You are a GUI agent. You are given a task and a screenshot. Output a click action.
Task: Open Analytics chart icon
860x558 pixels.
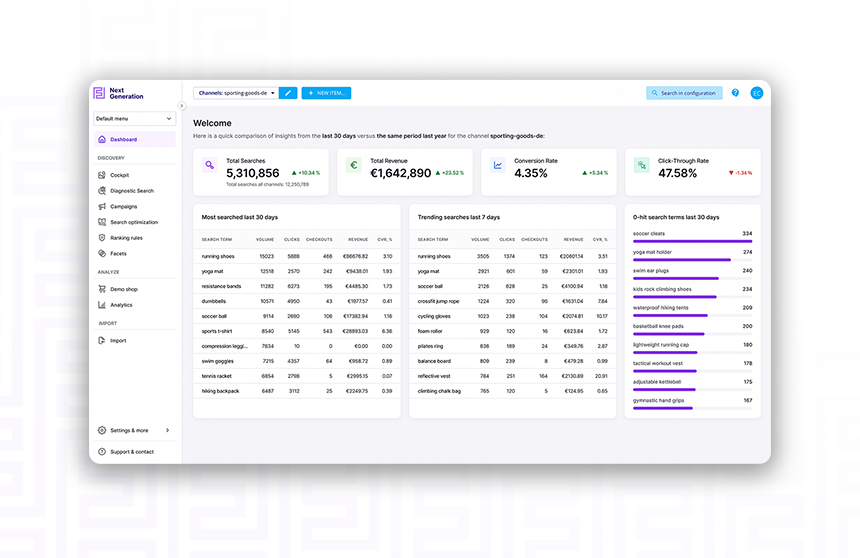tap(102, 305)
